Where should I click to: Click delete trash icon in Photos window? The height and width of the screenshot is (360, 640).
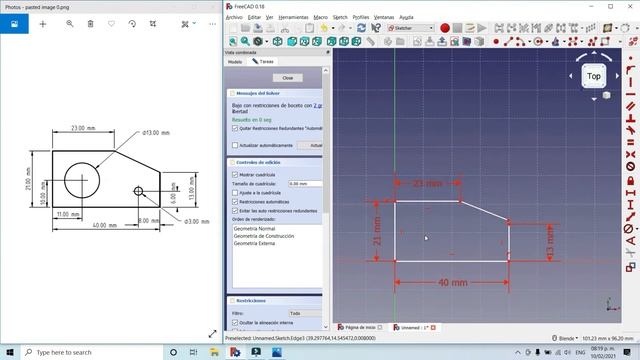coord(90,24)
